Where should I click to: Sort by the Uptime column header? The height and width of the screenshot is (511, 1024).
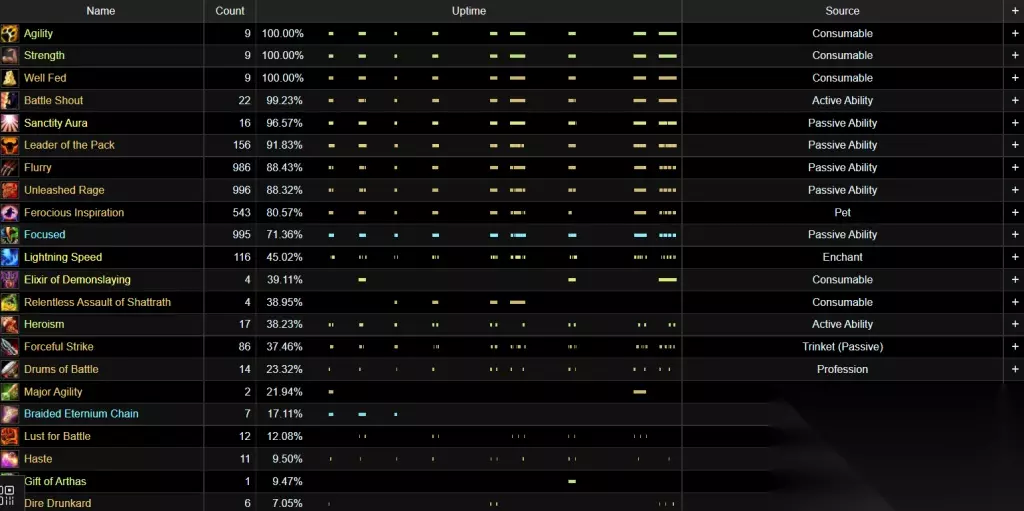(x=468, y=11)
